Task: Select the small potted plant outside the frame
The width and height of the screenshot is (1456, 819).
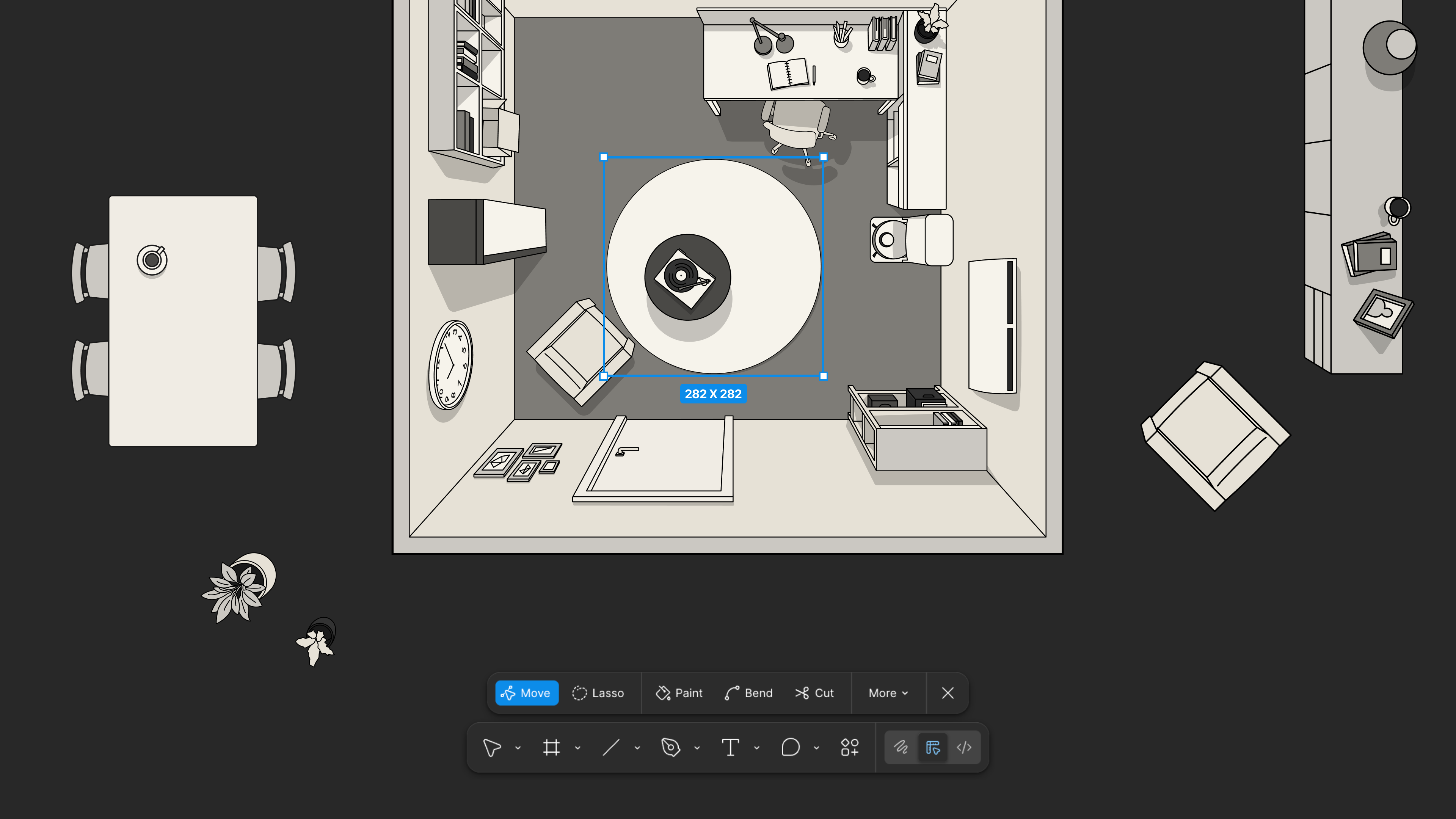Action: point(317,642)
